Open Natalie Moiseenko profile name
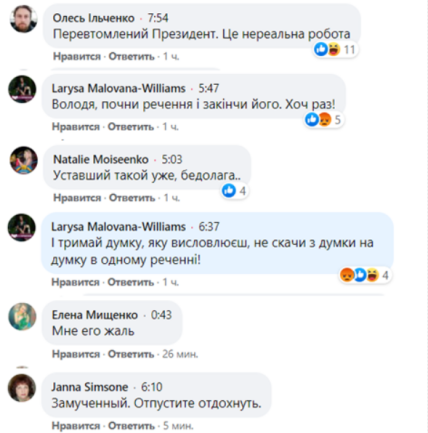The height and width of the screenshot is (433, 428). pyautogui.click(x=101, y=159)
